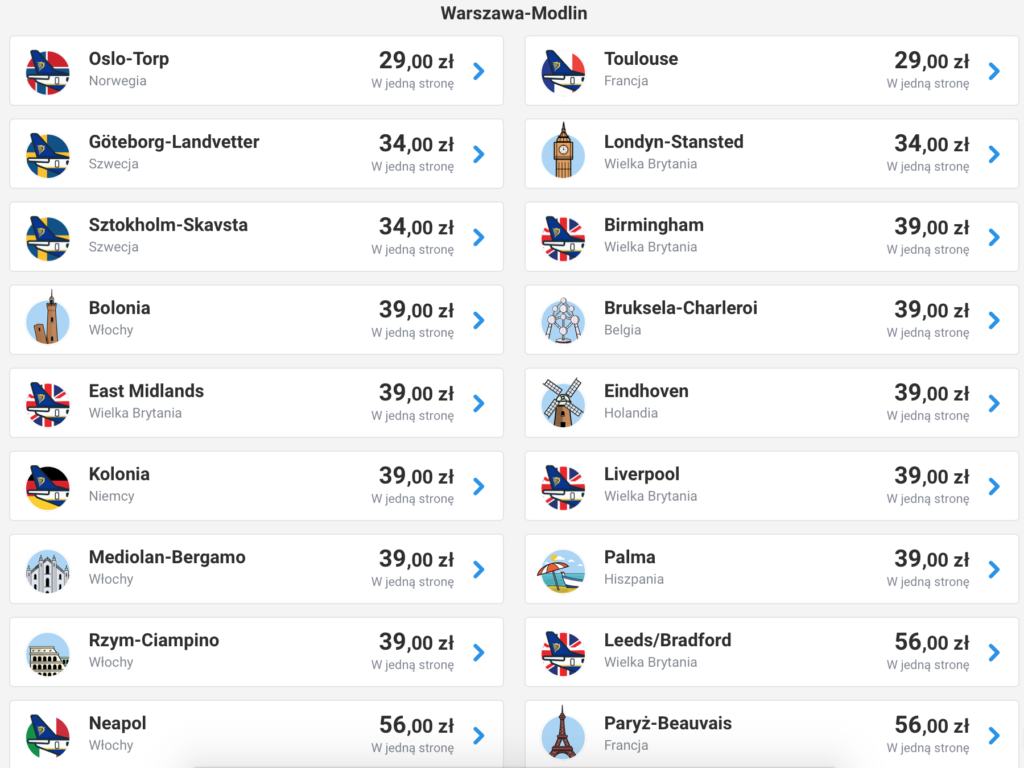Select the Birmingham destination name

(654, 225)
